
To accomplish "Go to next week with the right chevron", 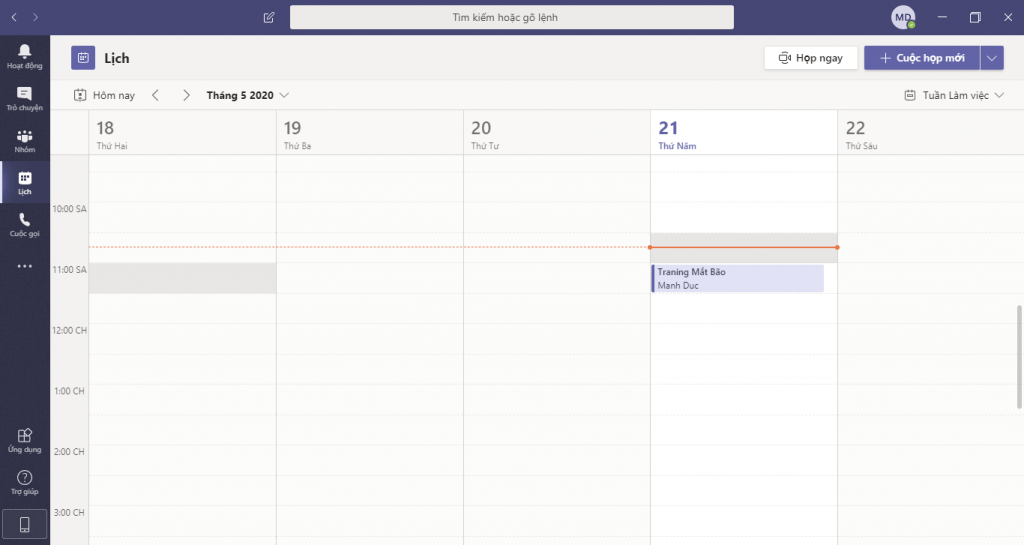I will click(x=186, y=95).
